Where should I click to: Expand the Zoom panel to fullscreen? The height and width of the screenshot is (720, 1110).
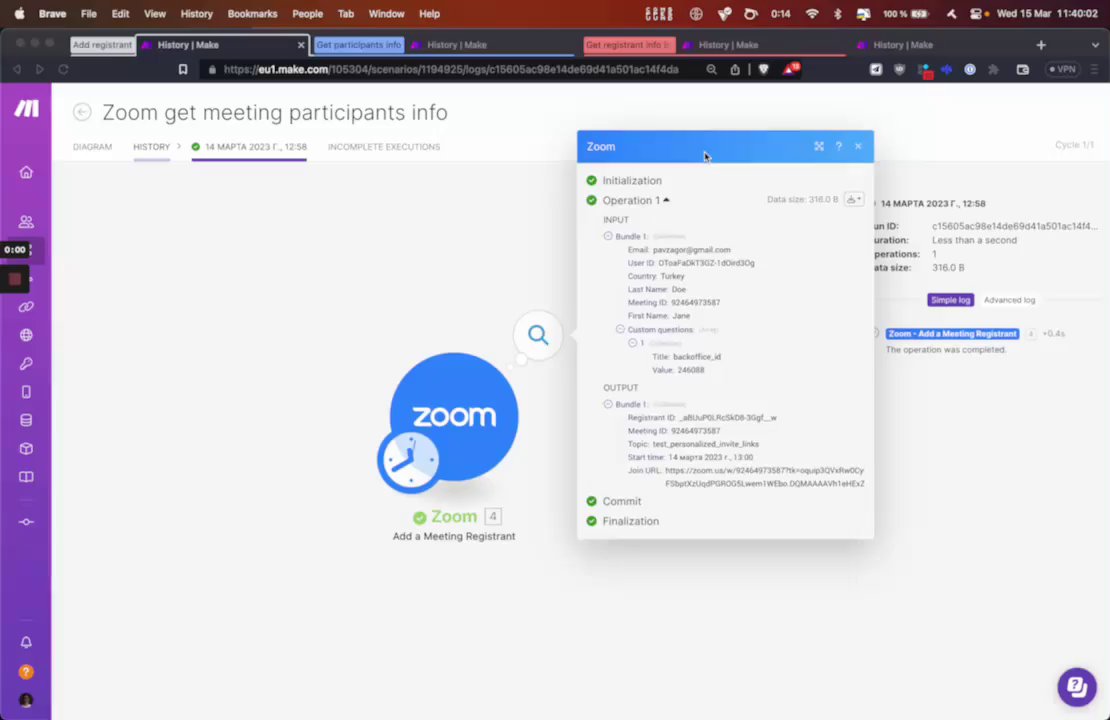coord(819,146)
